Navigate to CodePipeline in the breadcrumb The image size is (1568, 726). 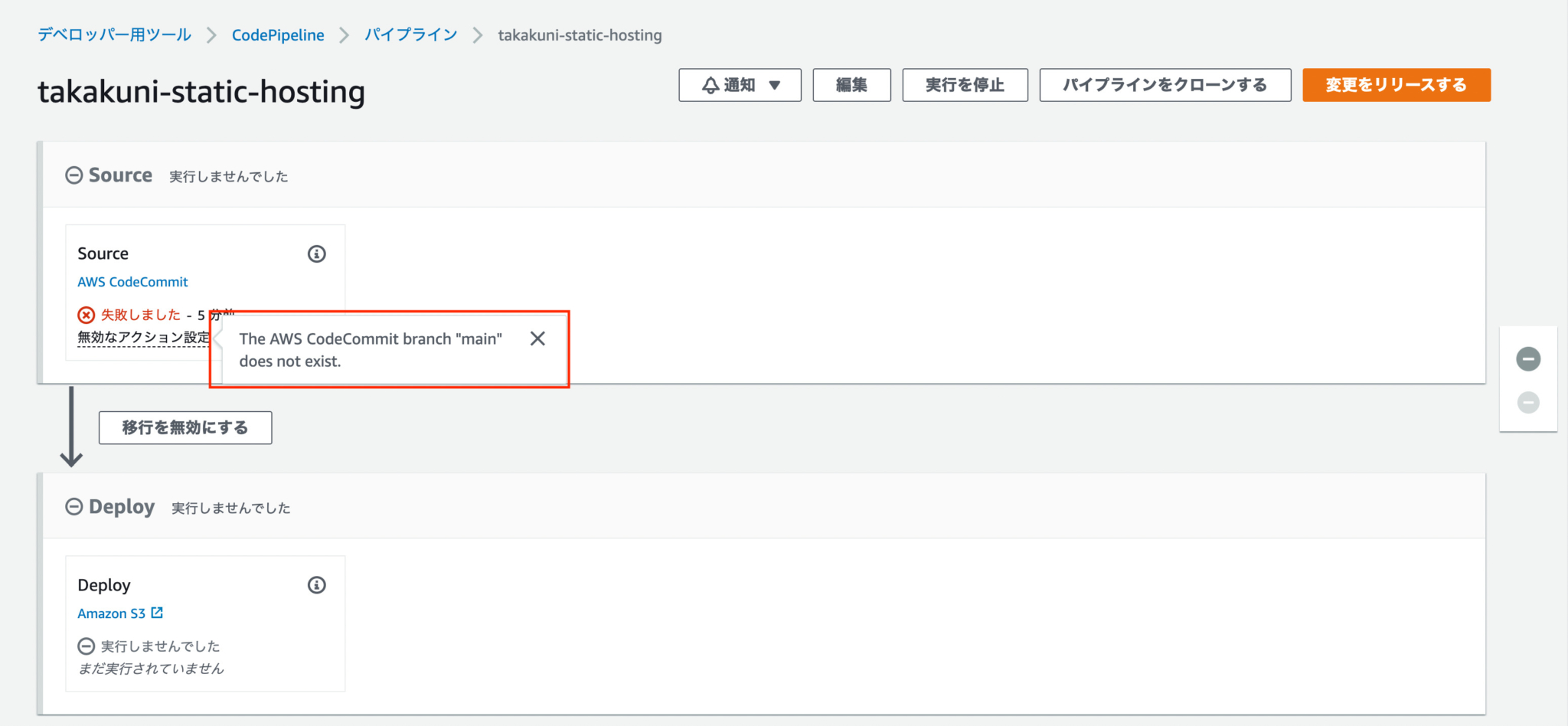click(x=277, y=34)
